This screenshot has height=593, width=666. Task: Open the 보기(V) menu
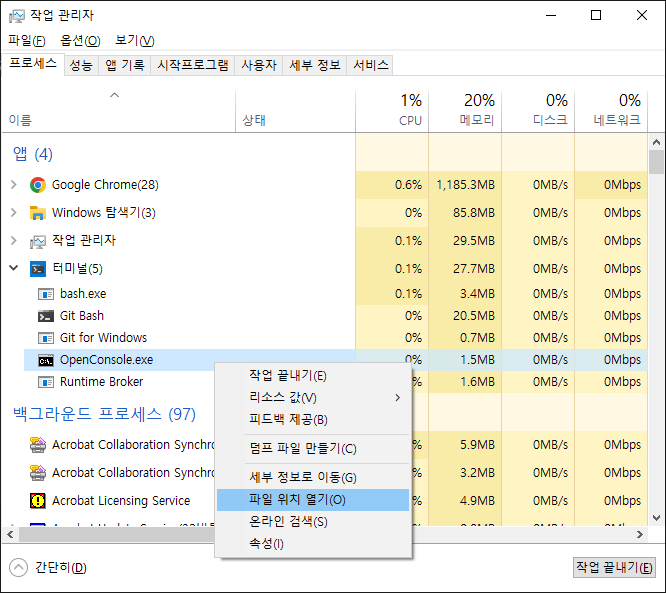135,41
